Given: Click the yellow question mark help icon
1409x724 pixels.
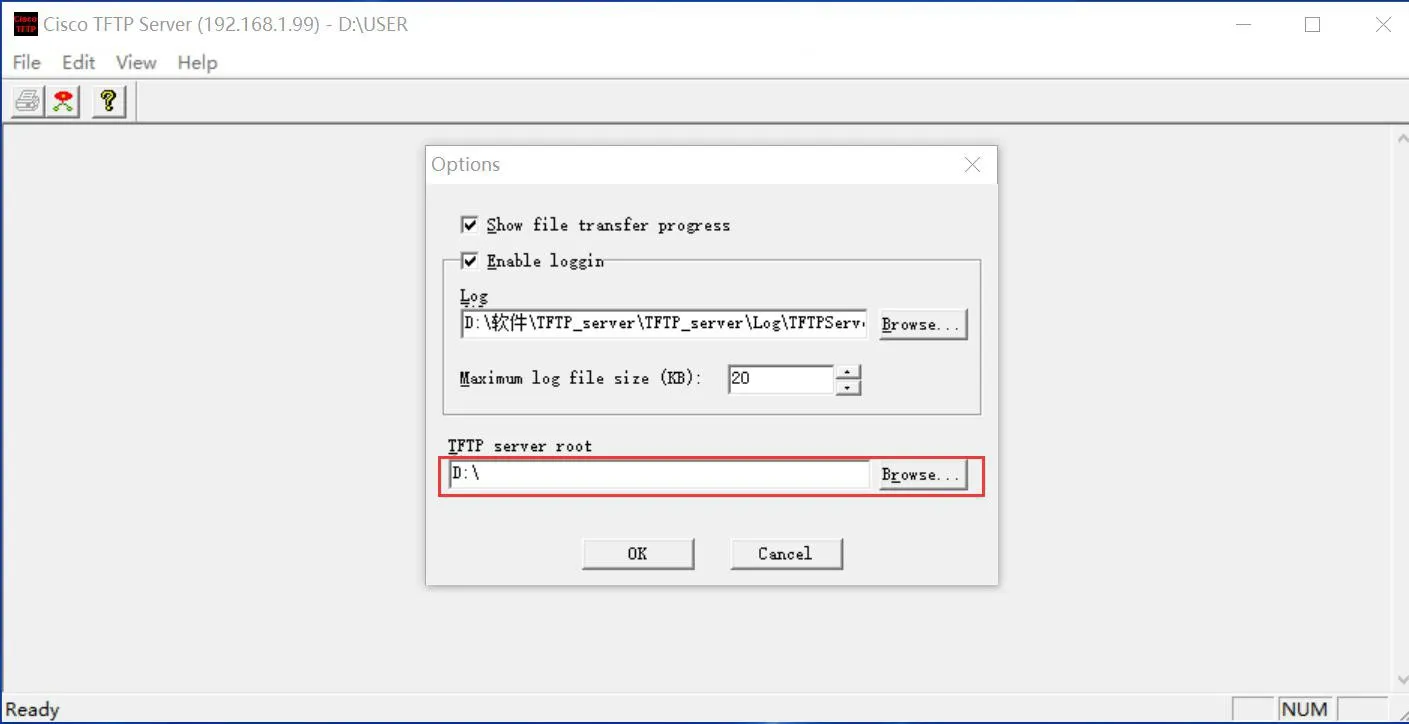Looking at the screenshot, I should [108, 101].
